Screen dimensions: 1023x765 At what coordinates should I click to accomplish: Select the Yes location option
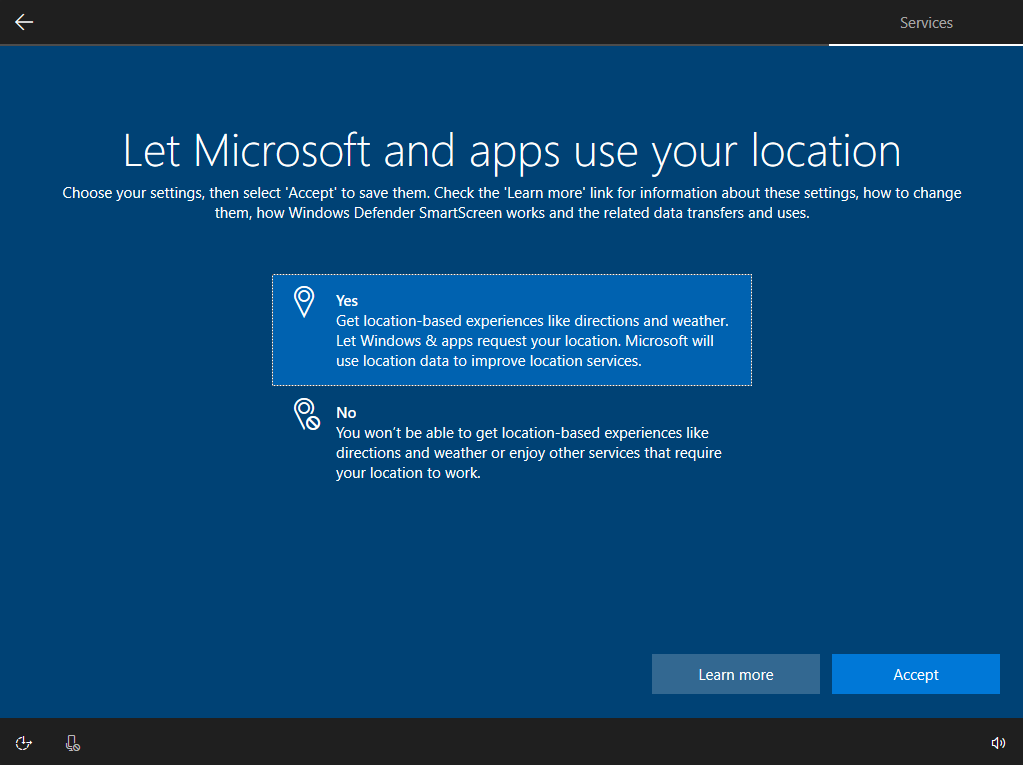[x=512, y=330]
